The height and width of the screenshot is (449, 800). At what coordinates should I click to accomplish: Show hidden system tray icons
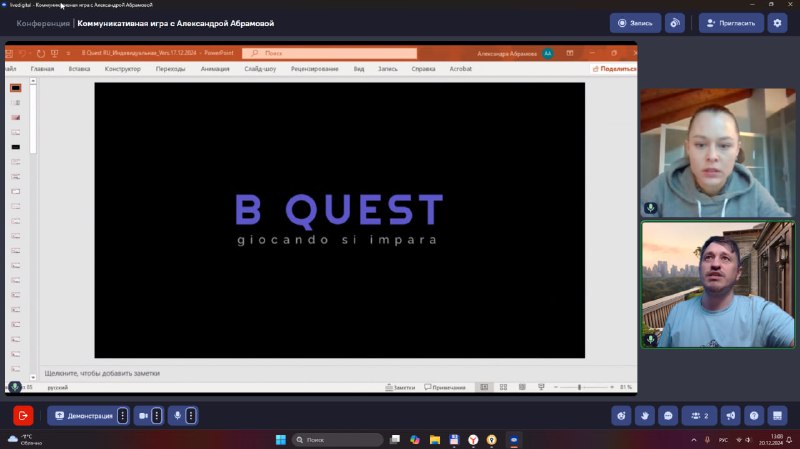(694, 440)
